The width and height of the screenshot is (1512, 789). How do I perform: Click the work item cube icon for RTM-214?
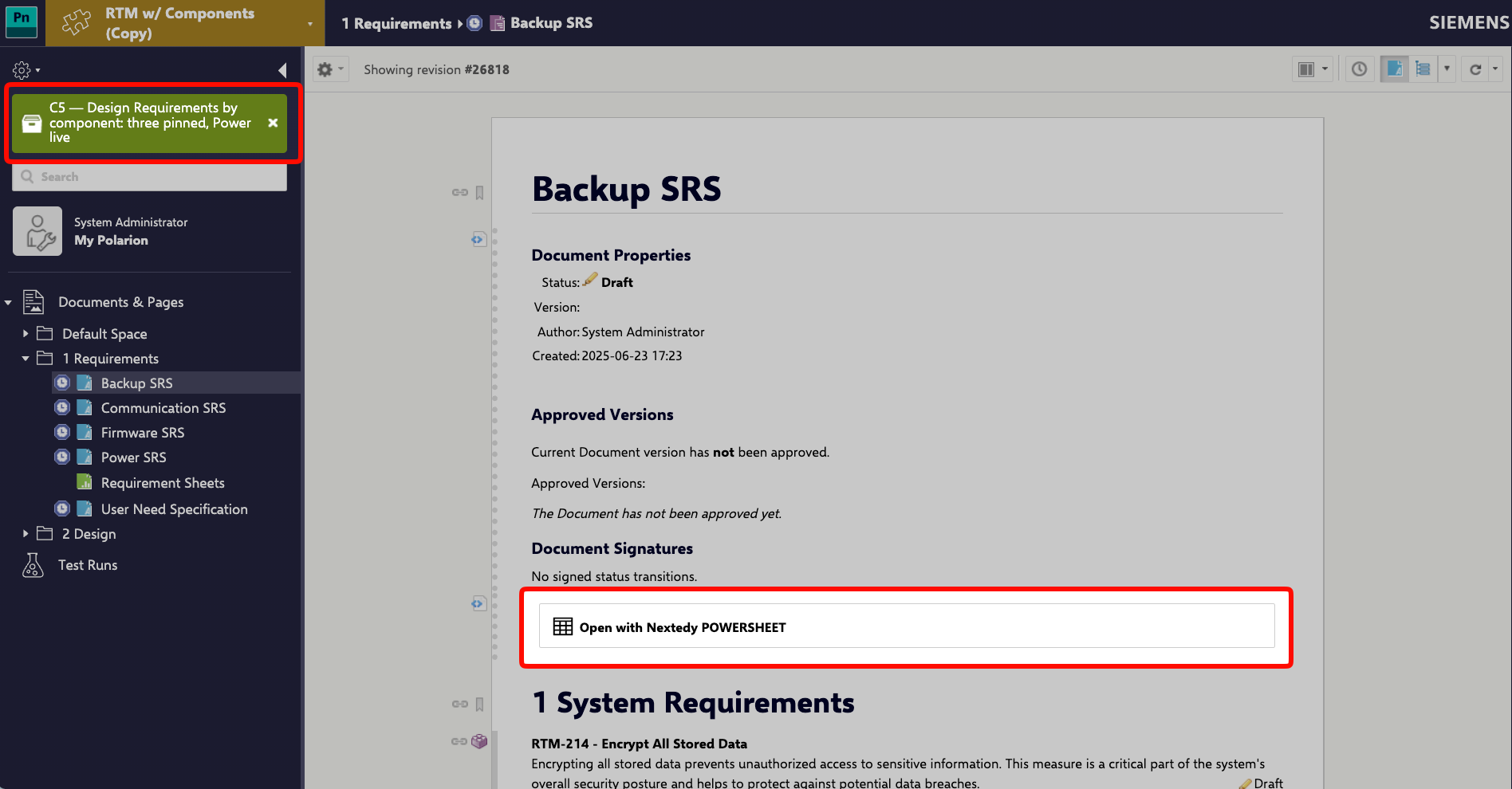(x=479, y=741)
